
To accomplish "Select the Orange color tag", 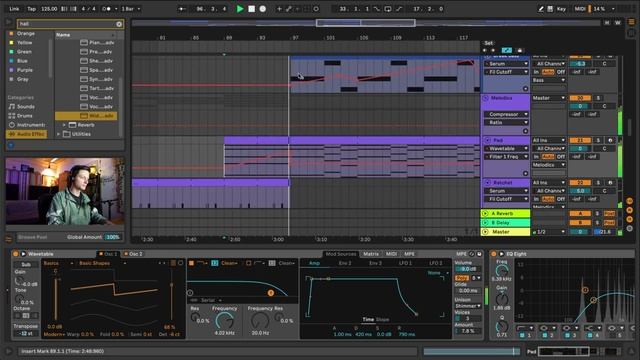I will (25, 33).
